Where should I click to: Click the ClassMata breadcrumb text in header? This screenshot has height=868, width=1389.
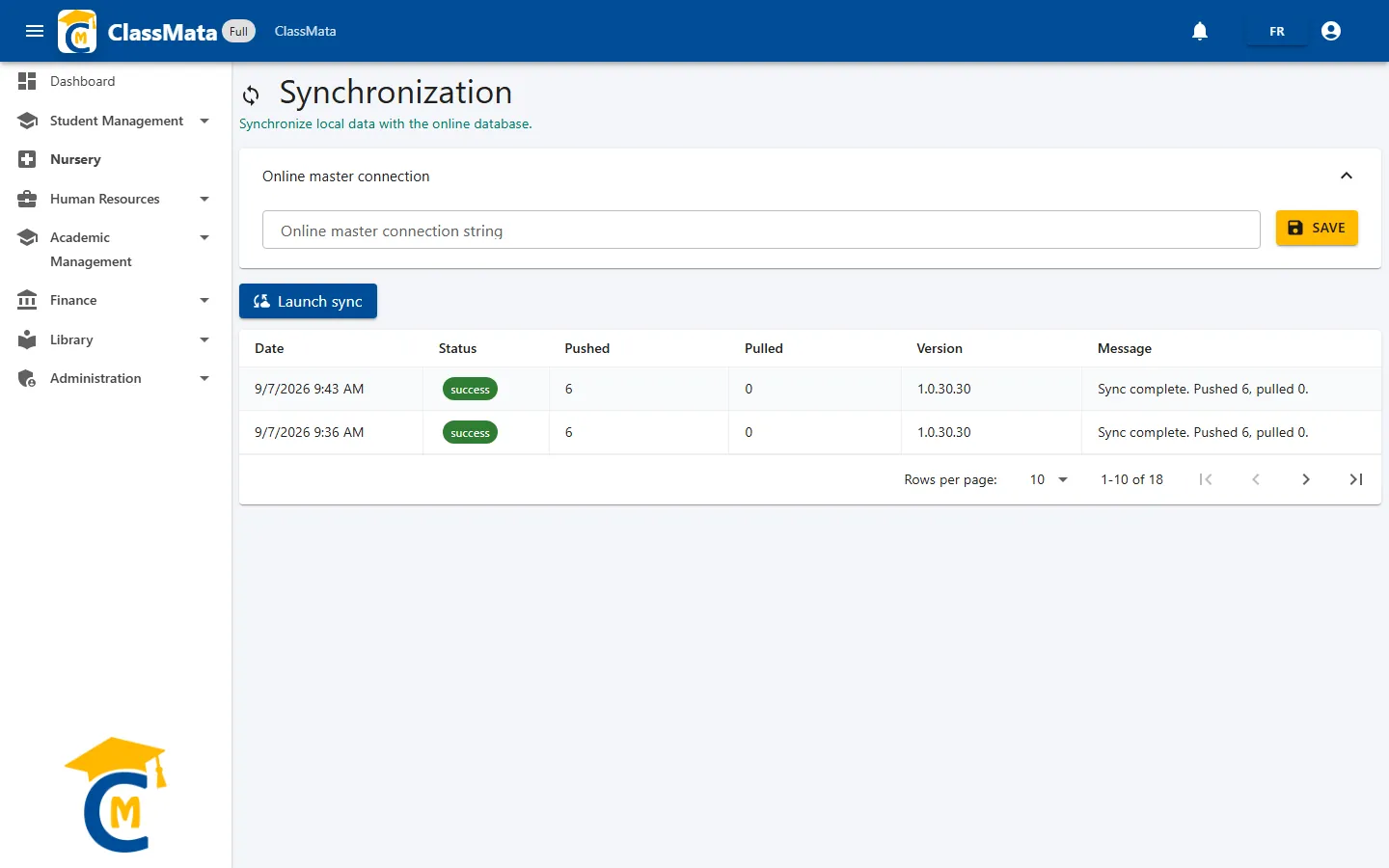coord(305,31)
